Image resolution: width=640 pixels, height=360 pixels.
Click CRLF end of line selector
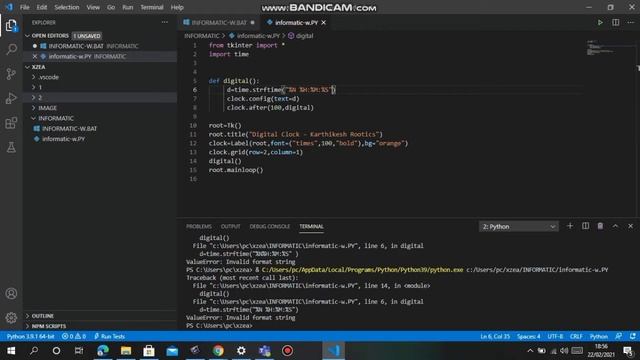click(x=576, y=336)
